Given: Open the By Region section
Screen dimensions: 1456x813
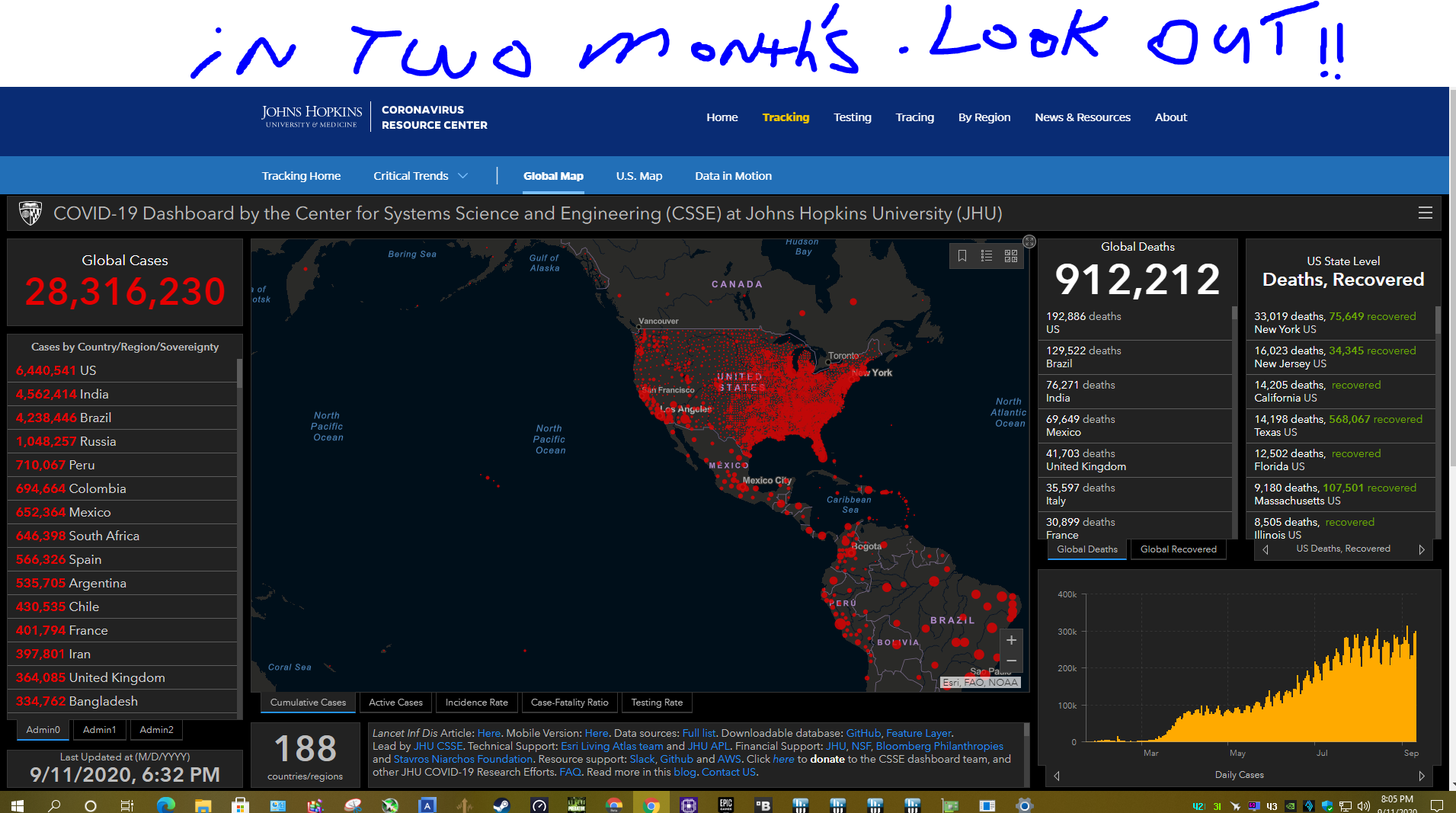Looking at the screenshot, I should (984, 117).
